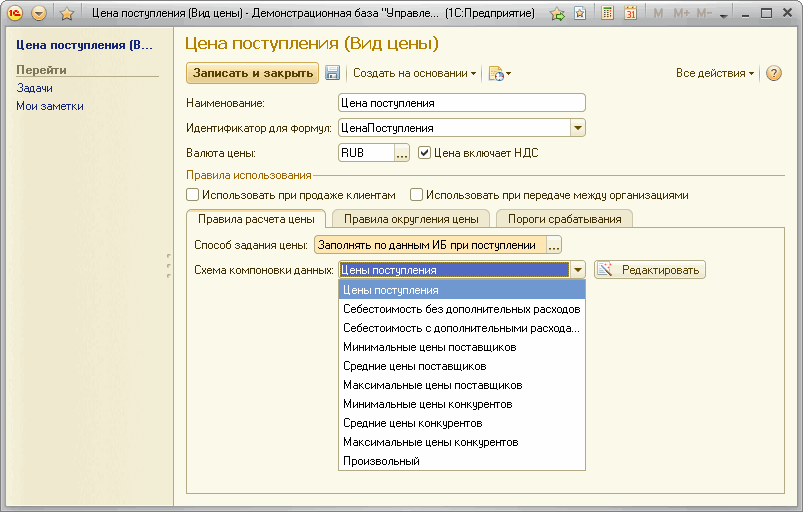Viewport: 803px width, 512px height.
Task: Open 'Пороги срабатывания' tab
Action: [x=564, y=219]
